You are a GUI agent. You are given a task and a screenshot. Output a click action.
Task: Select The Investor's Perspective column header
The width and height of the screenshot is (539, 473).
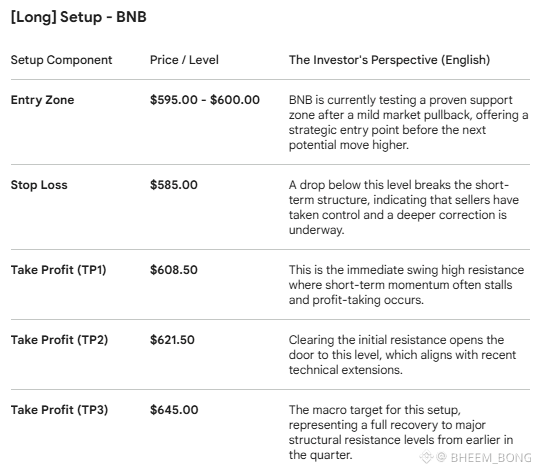pyautogui.click(x=389, y=60)
